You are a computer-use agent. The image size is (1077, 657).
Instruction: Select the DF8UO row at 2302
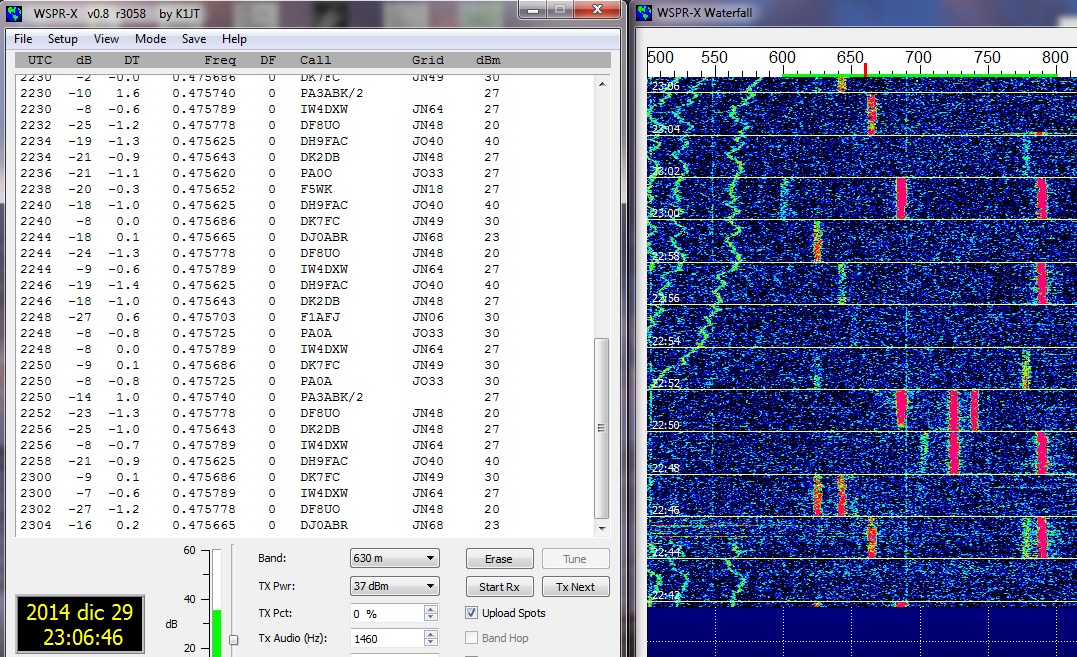[x=306, y=509]
